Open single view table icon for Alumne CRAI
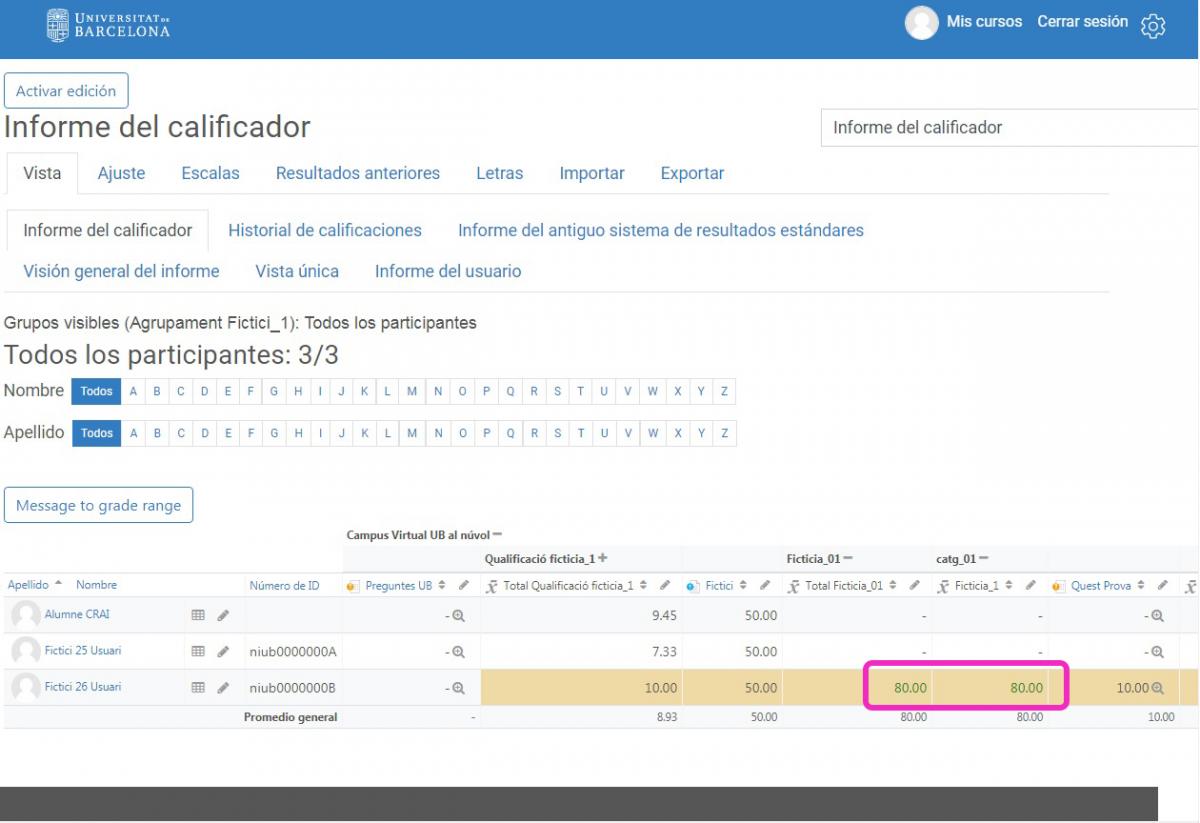The width and height of the screenshot is (1200, 823). [198, 616]
